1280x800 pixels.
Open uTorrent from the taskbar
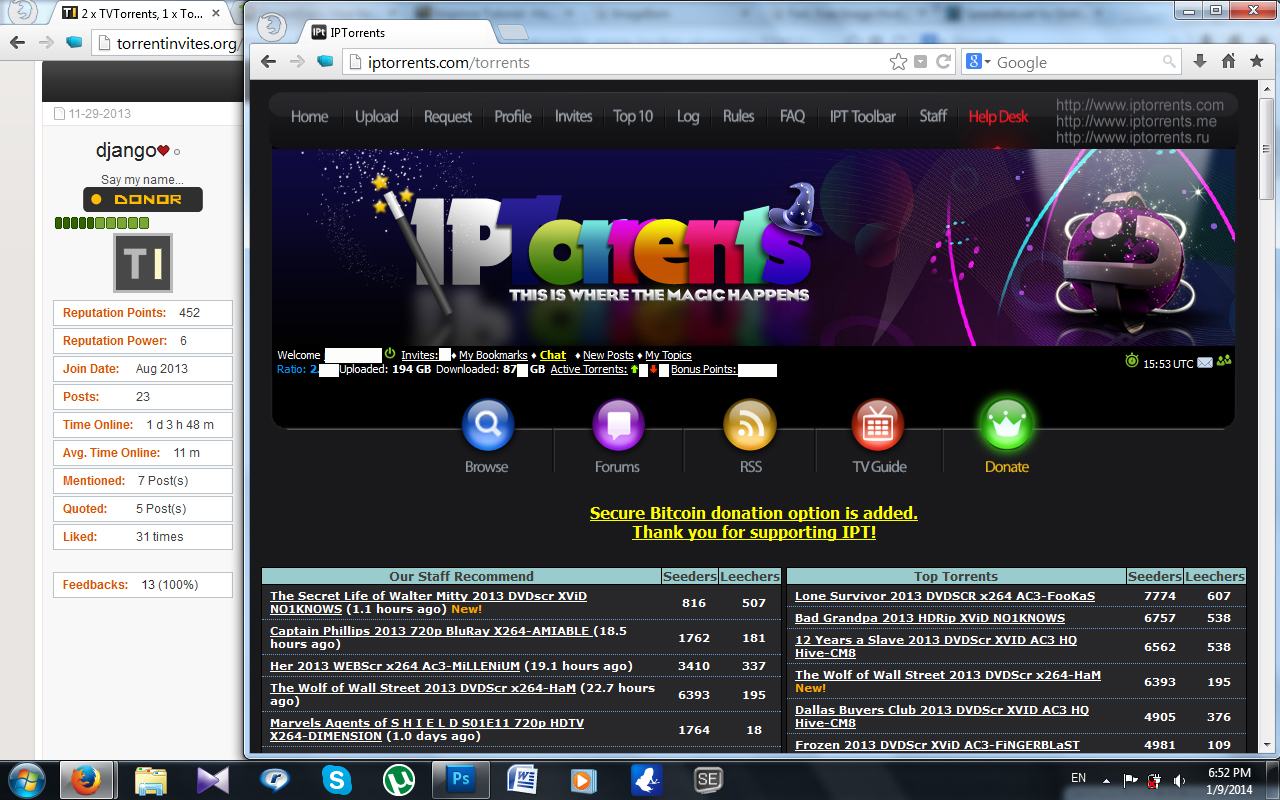(401, 779)
